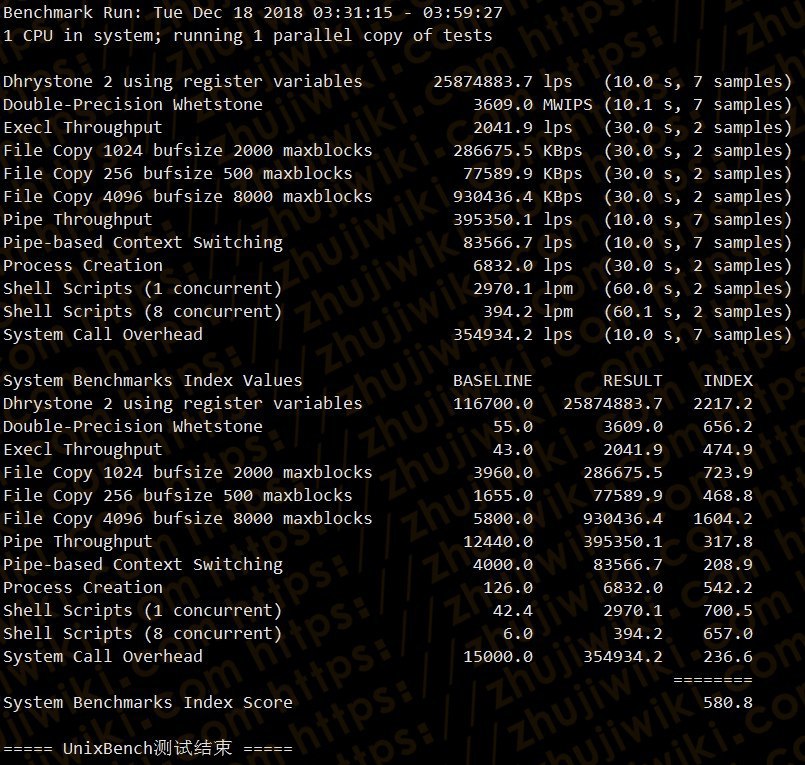Viewport: 805px width, 765px height.
Task: Click 'System Benchmarks Index Values' heading
Action: point(153,380)
